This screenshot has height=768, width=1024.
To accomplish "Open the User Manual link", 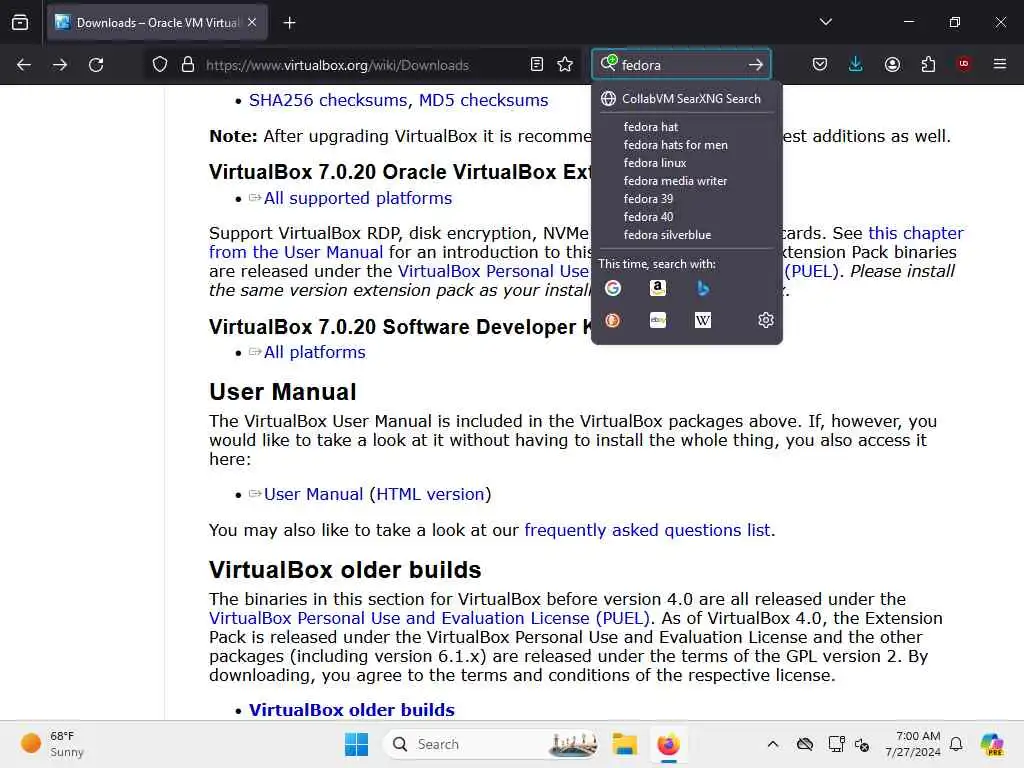I will click(x=313, y=494).
